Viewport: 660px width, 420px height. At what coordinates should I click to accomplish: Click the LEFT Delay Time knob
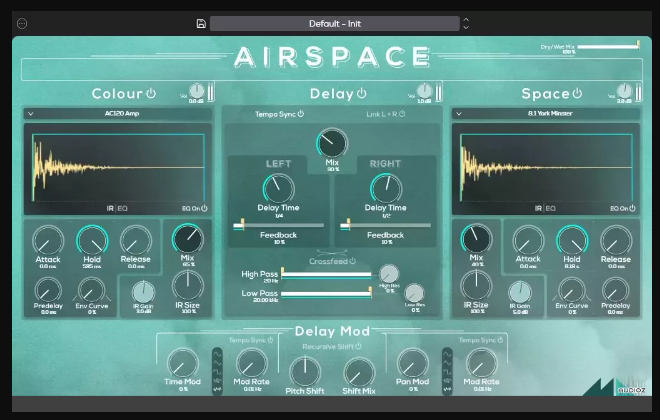point(279,189)
